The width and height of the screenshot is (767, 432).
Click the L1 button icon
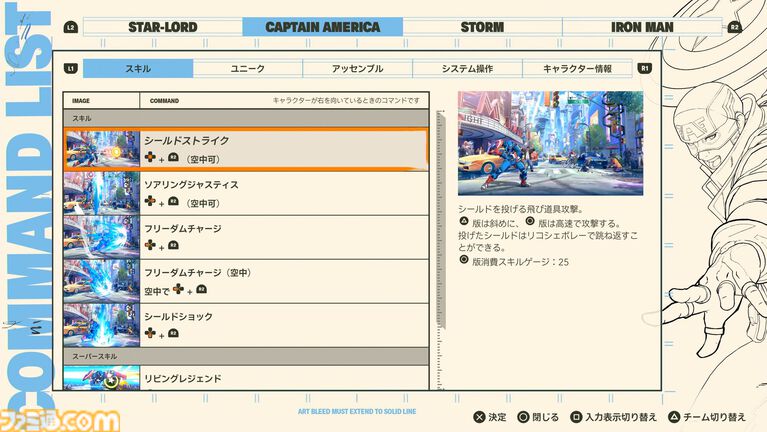71,68
